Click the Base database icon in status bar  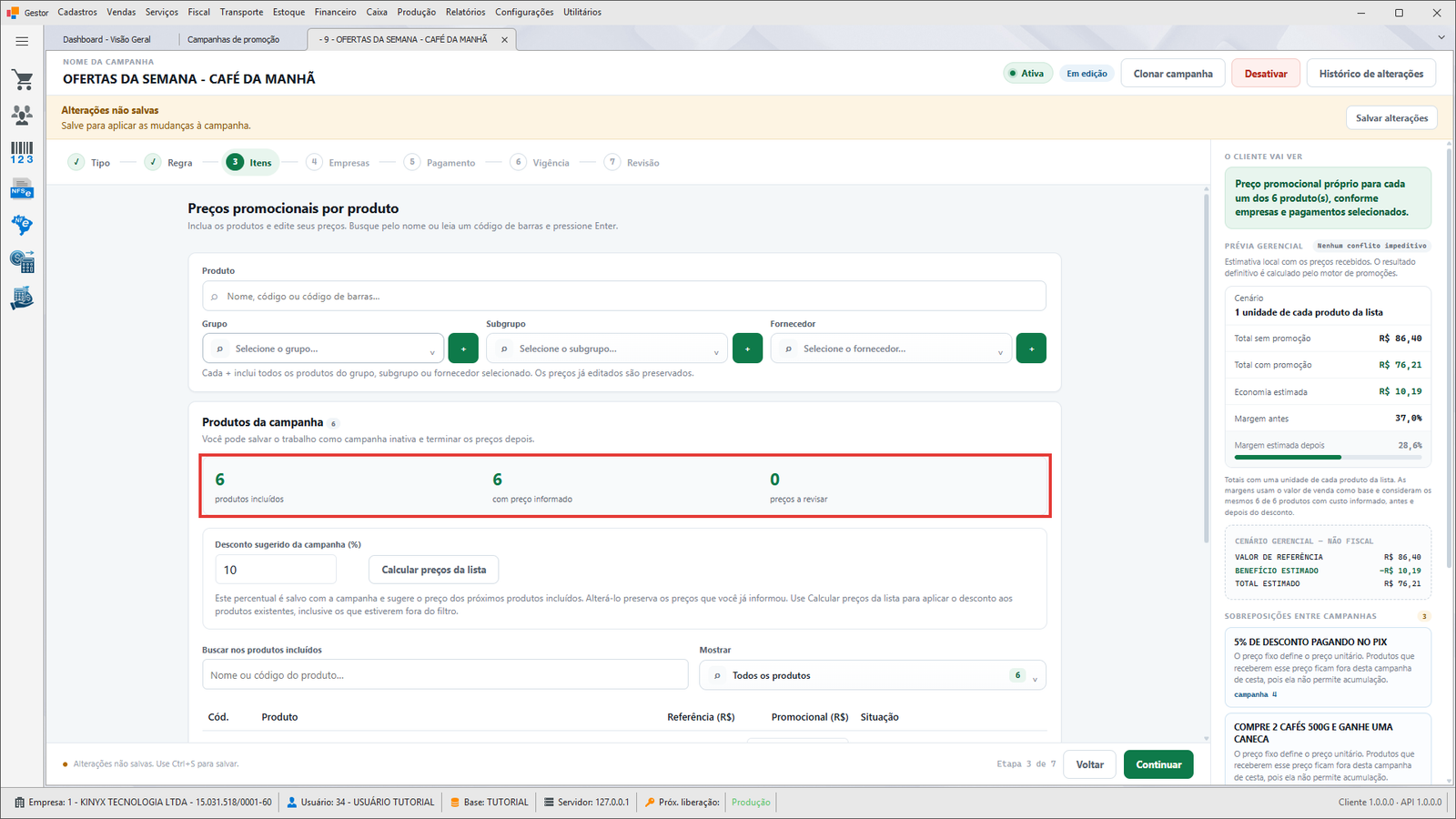(x=455, y=803)
